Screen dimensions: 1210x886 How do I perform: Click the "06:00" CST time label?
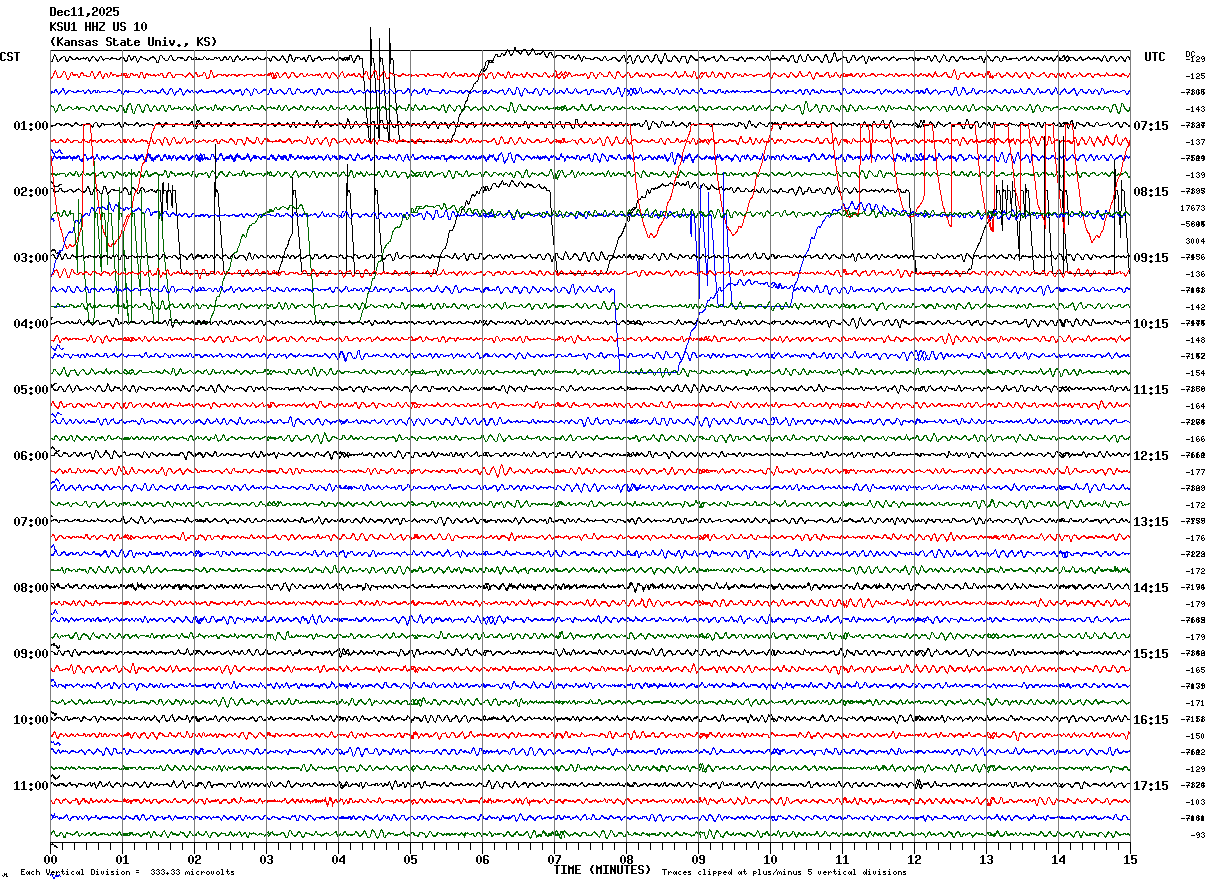31,456
